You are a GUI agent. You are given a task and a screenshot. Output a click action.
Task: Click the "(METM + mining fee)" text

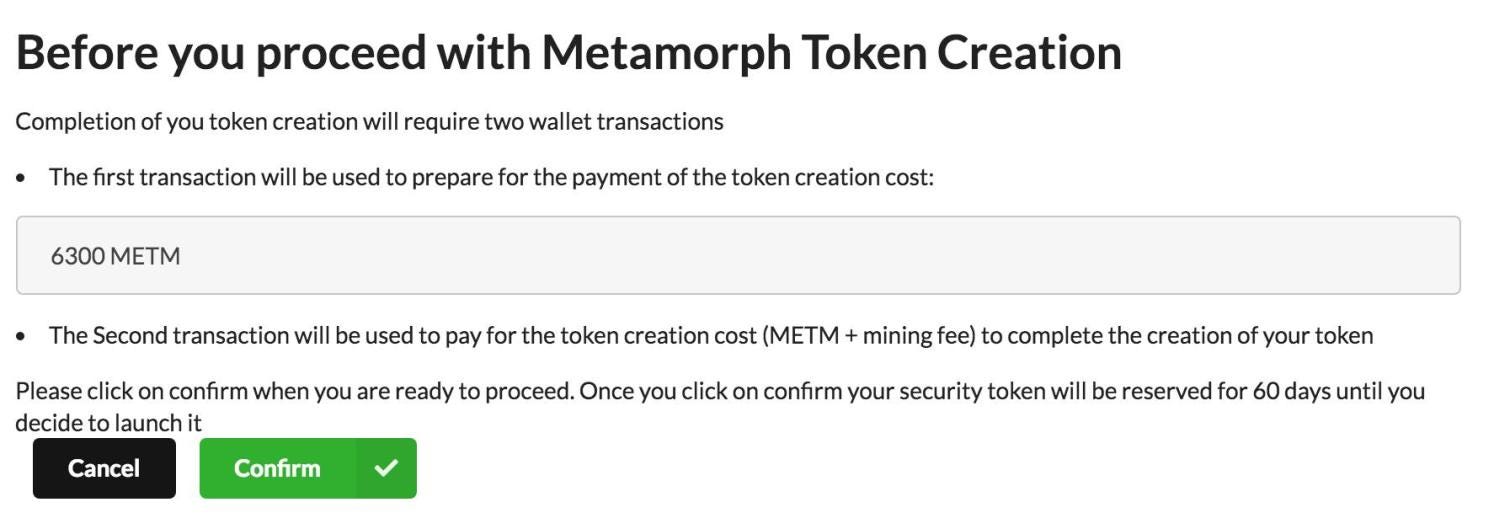pyautogui.click(x=868, y=336)
